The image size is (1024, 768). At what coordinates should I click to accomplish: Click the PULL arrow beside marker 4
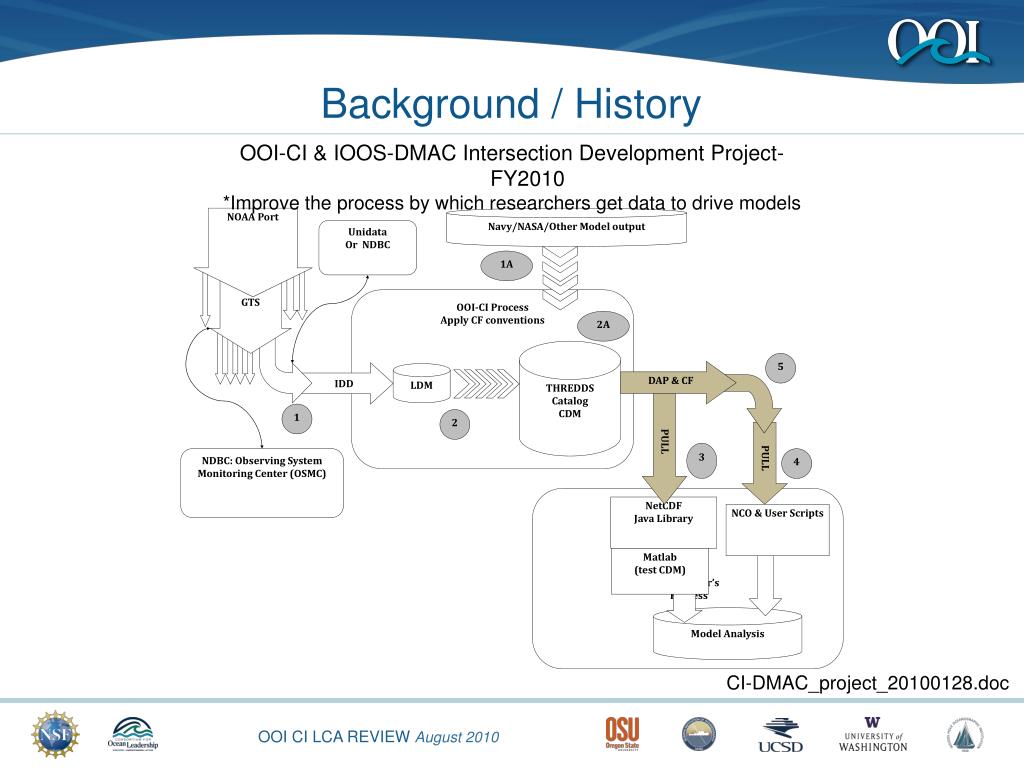pyautogui.click(x=765, y=462)
